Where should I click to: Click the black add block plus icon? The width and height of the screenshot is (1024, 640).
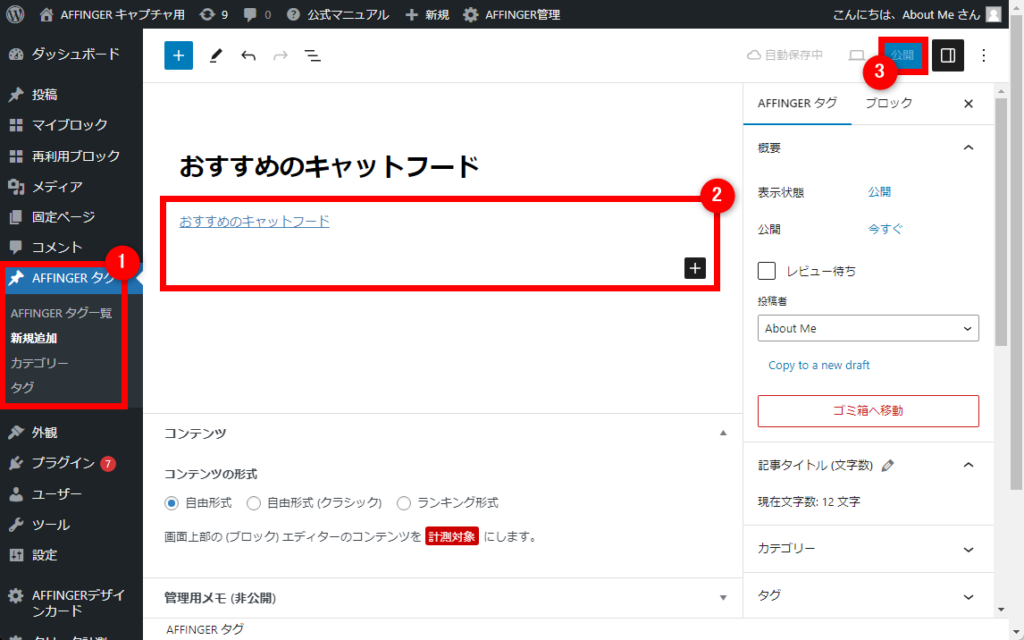tap(695, 268)
